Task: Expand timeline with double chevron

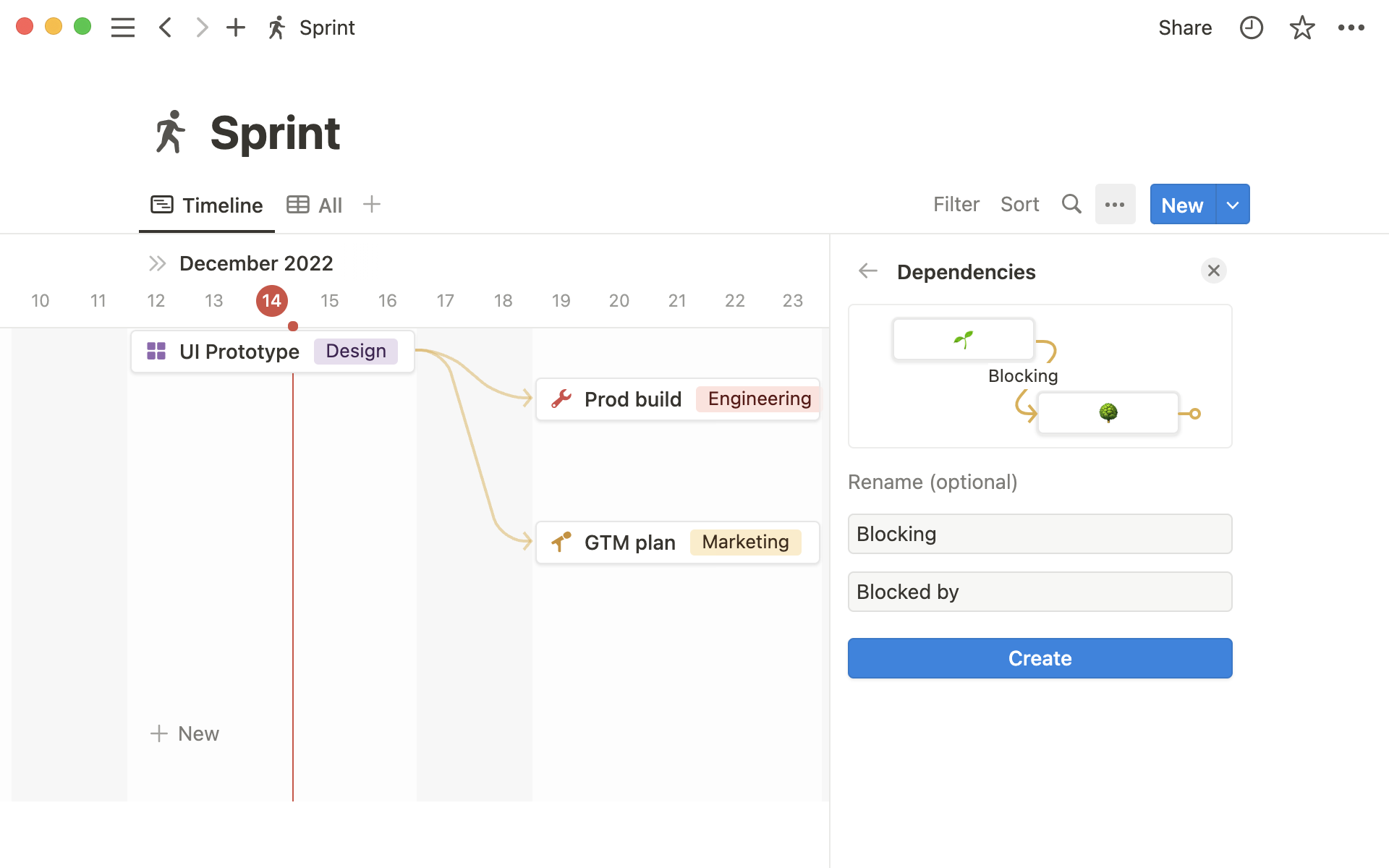Action: click(157, 263)
